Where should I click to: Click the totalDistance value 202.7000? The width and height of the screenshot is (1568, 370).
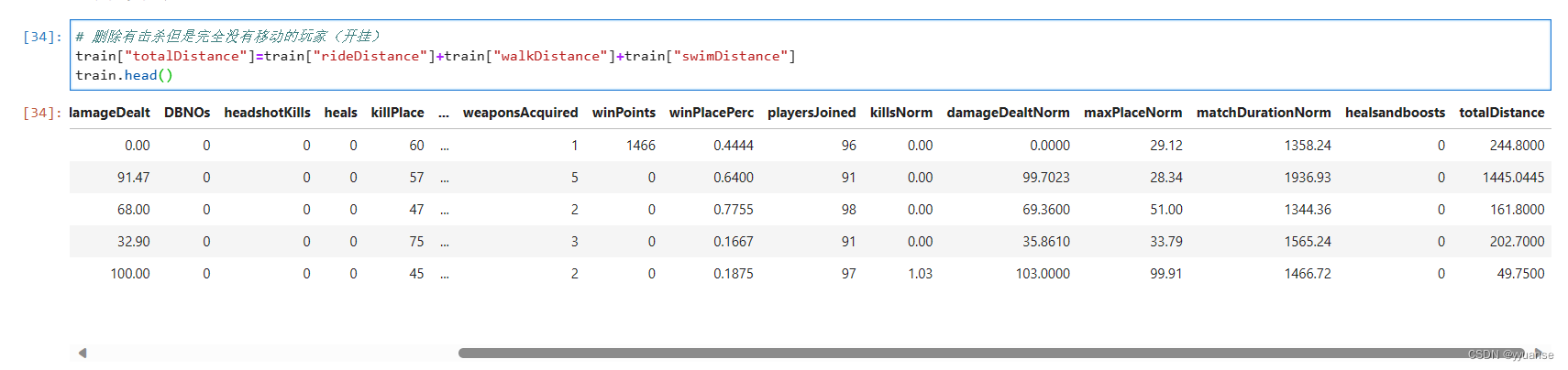1517,242
